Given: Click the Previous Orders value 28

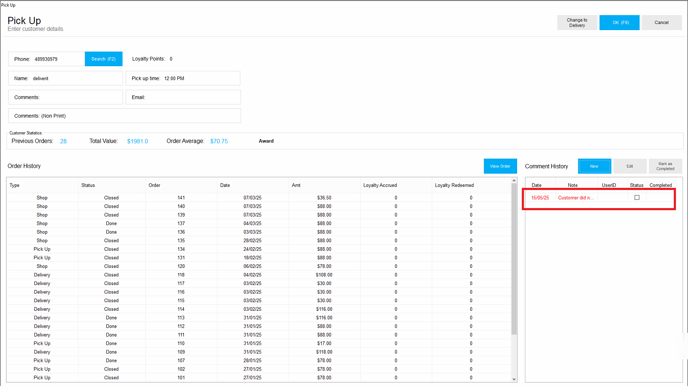Looking at the screenshot, I should pos(64,141).
